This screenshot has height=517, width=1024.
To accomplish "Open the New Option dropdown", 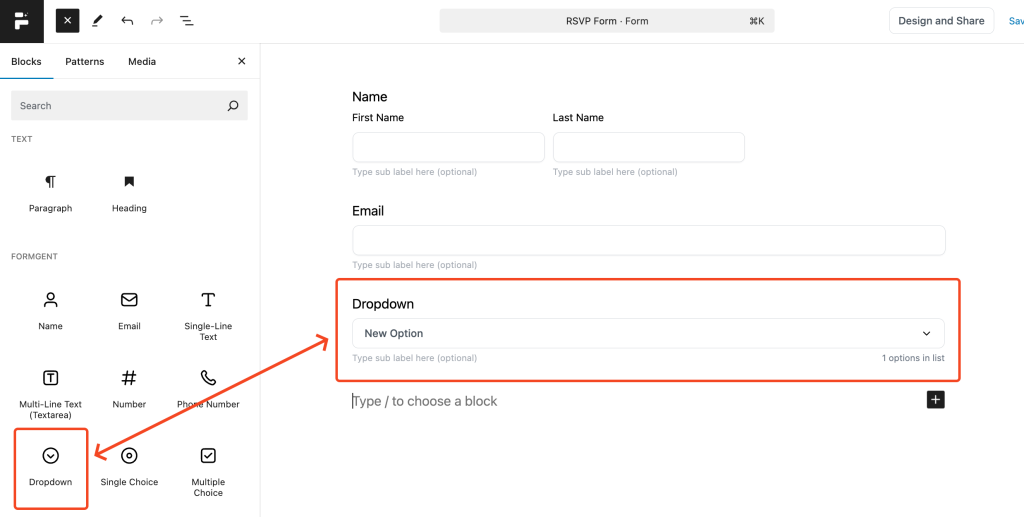I will [648, 334].
